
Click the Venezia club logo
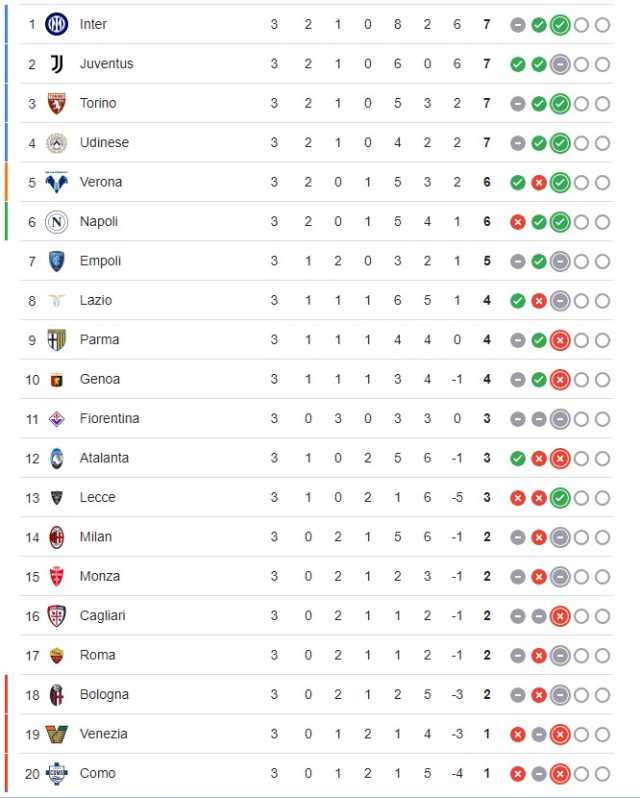[x=56, y=734]
